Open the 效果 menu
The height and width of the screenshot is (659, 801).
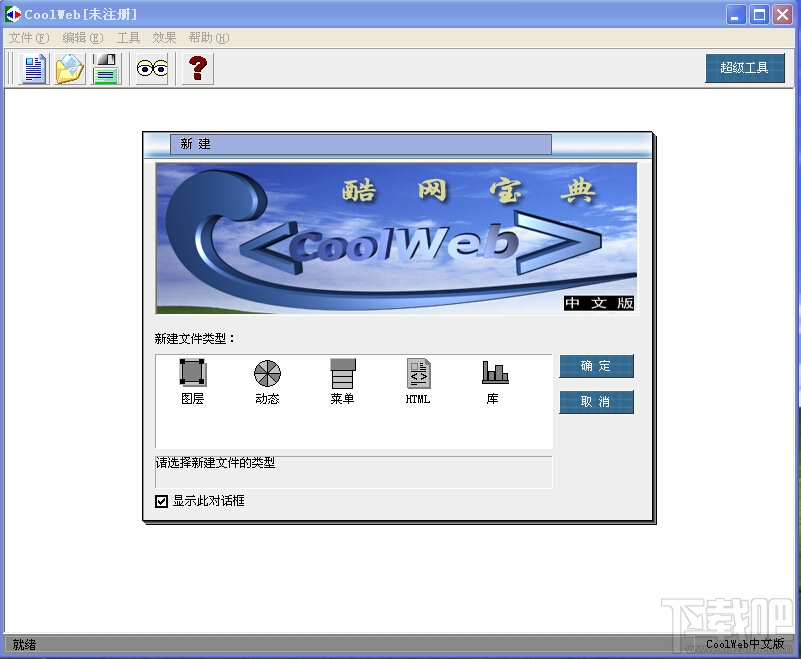coord(164,38)
